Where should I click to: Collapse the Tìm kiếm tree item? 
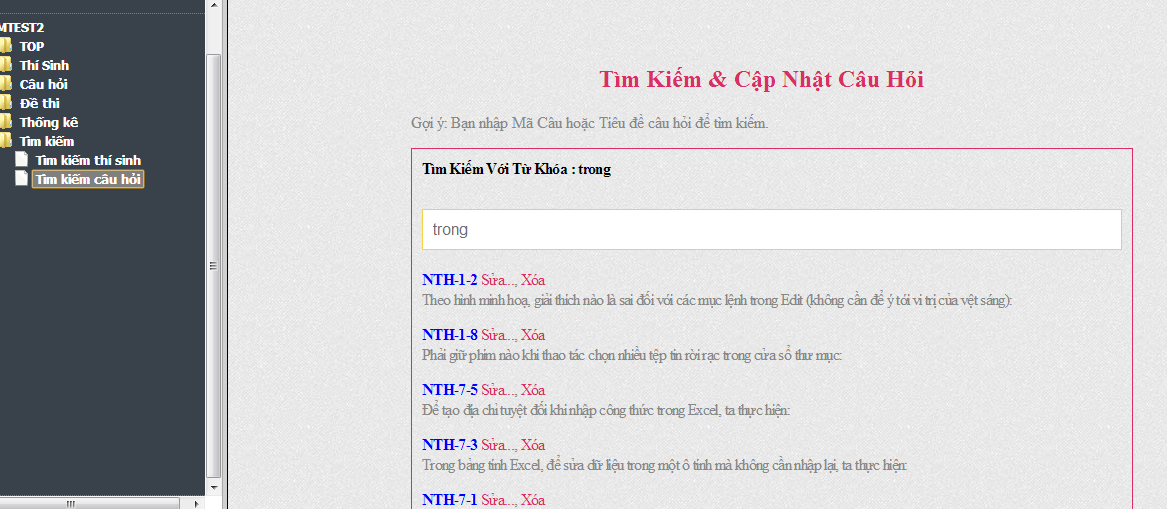[x=47, y=141]
